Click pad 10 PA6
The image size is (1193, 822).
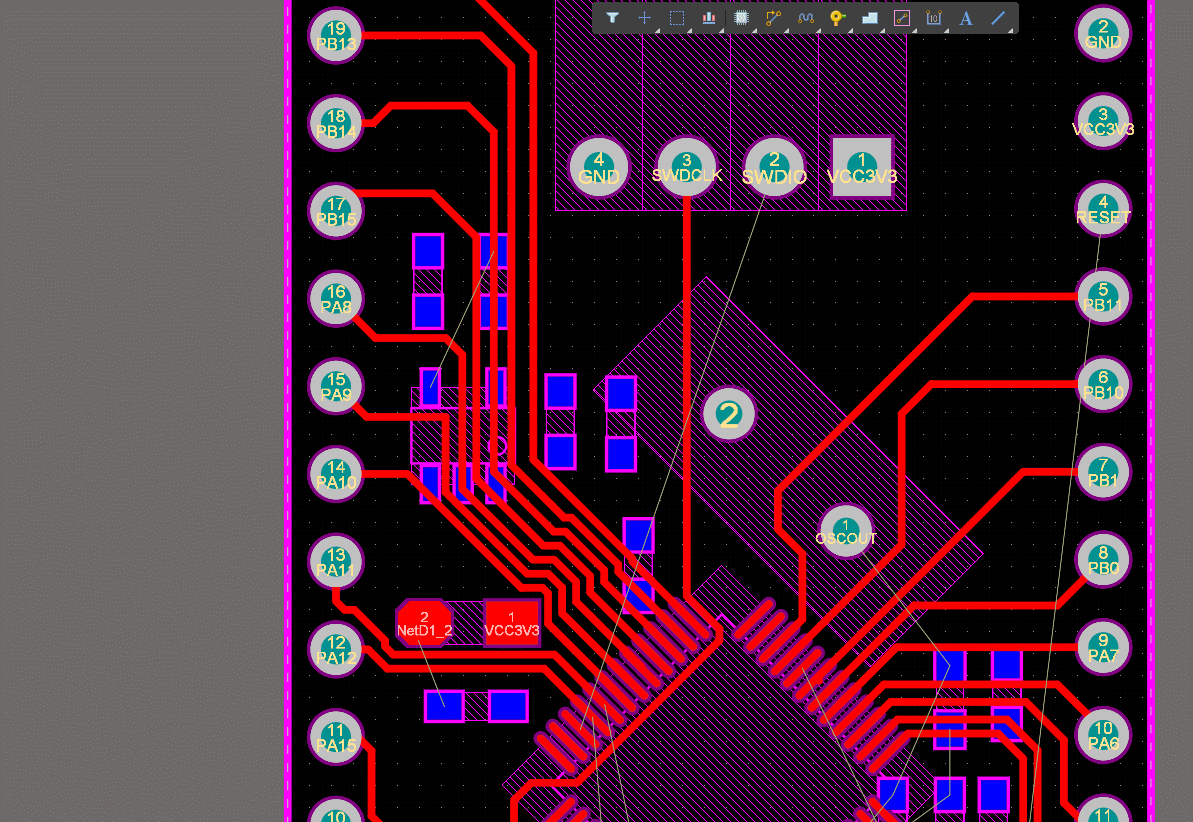1103,735
